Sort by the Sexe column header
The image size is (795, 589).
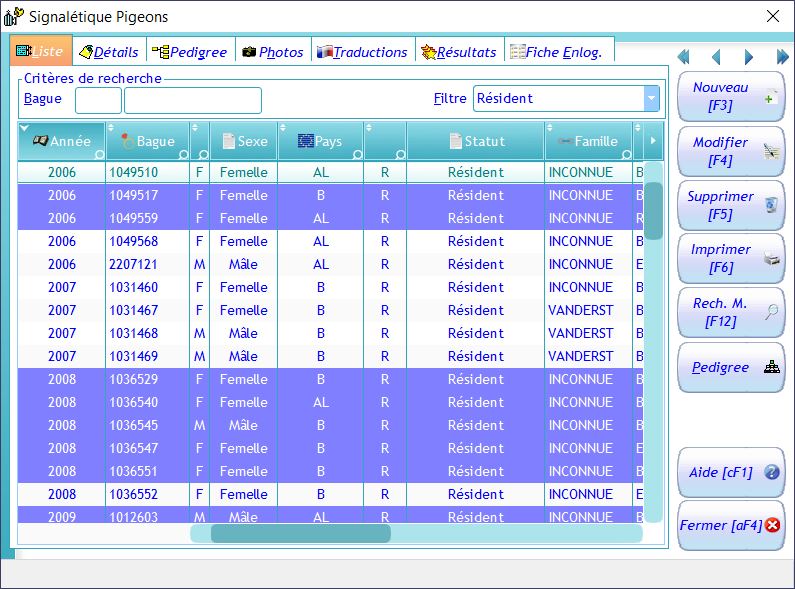tap(244, 141)
